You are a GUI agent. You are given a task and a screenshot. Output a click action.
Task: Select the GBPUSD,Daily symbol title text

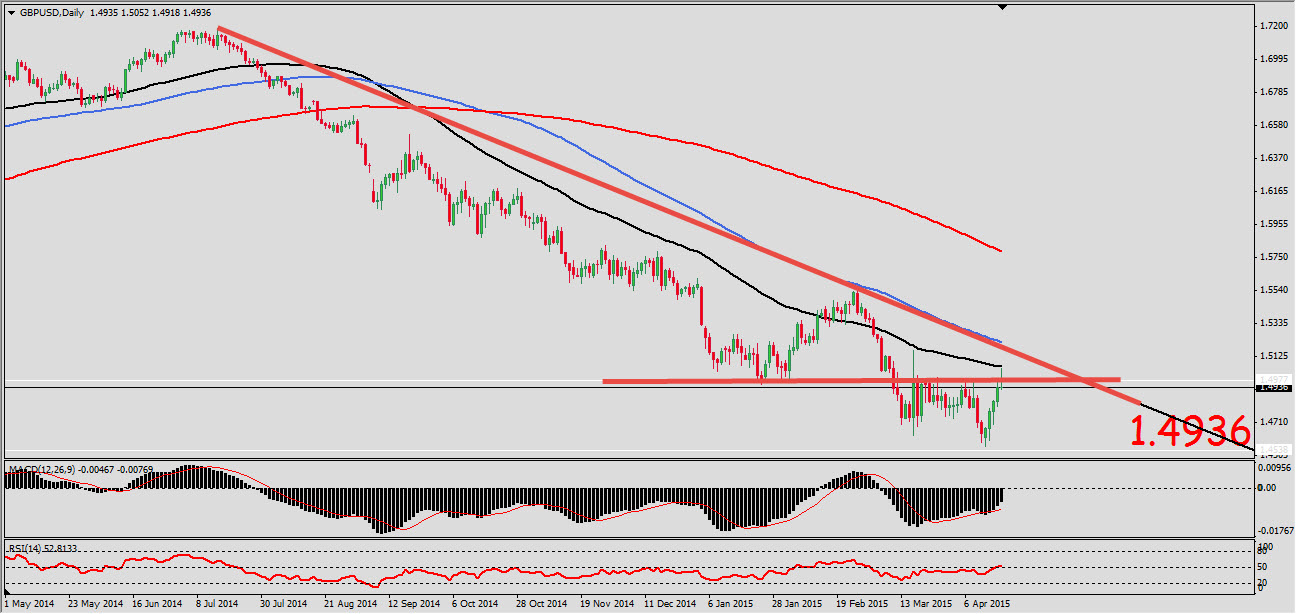[x=51, y=13]
